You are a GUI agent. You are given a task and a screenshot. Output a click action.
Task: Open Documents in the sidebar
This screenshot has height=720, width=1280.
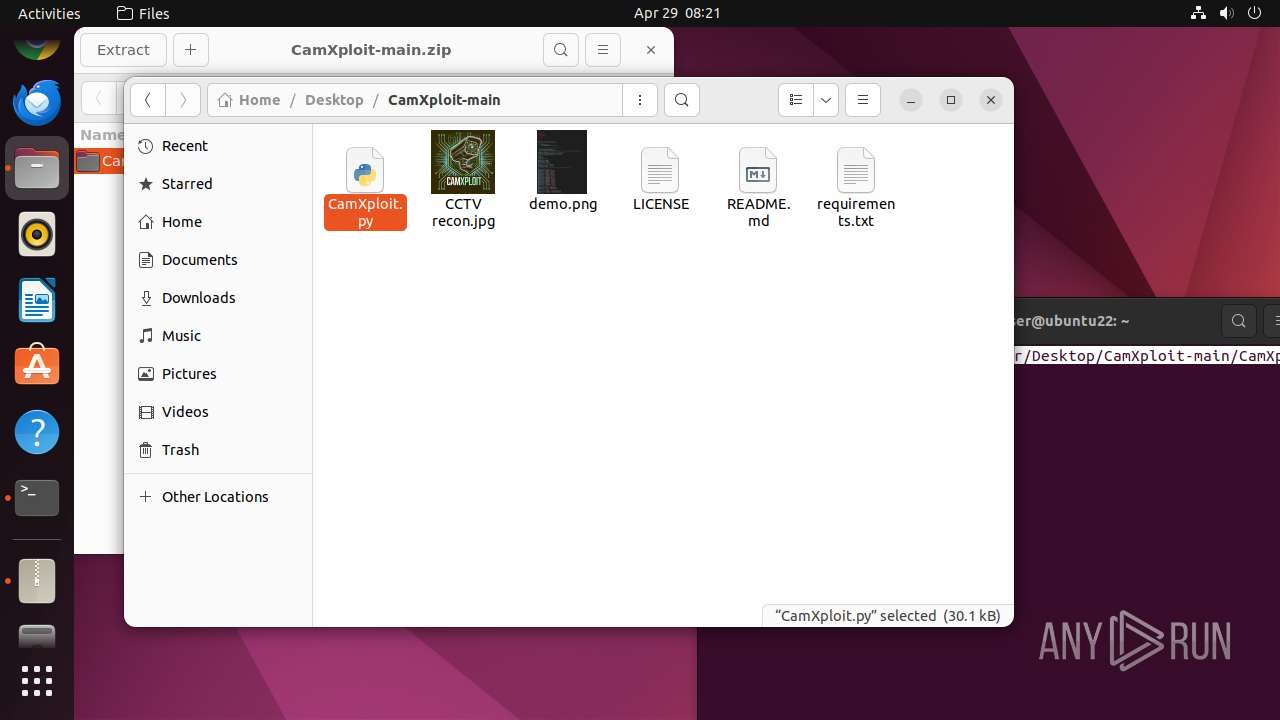click(x=218, y=260)
